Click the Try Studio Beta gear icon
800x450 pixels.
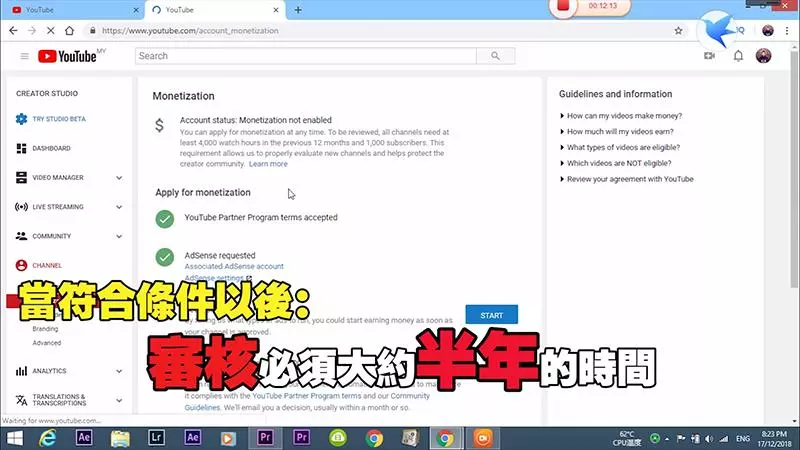[21, 119]
